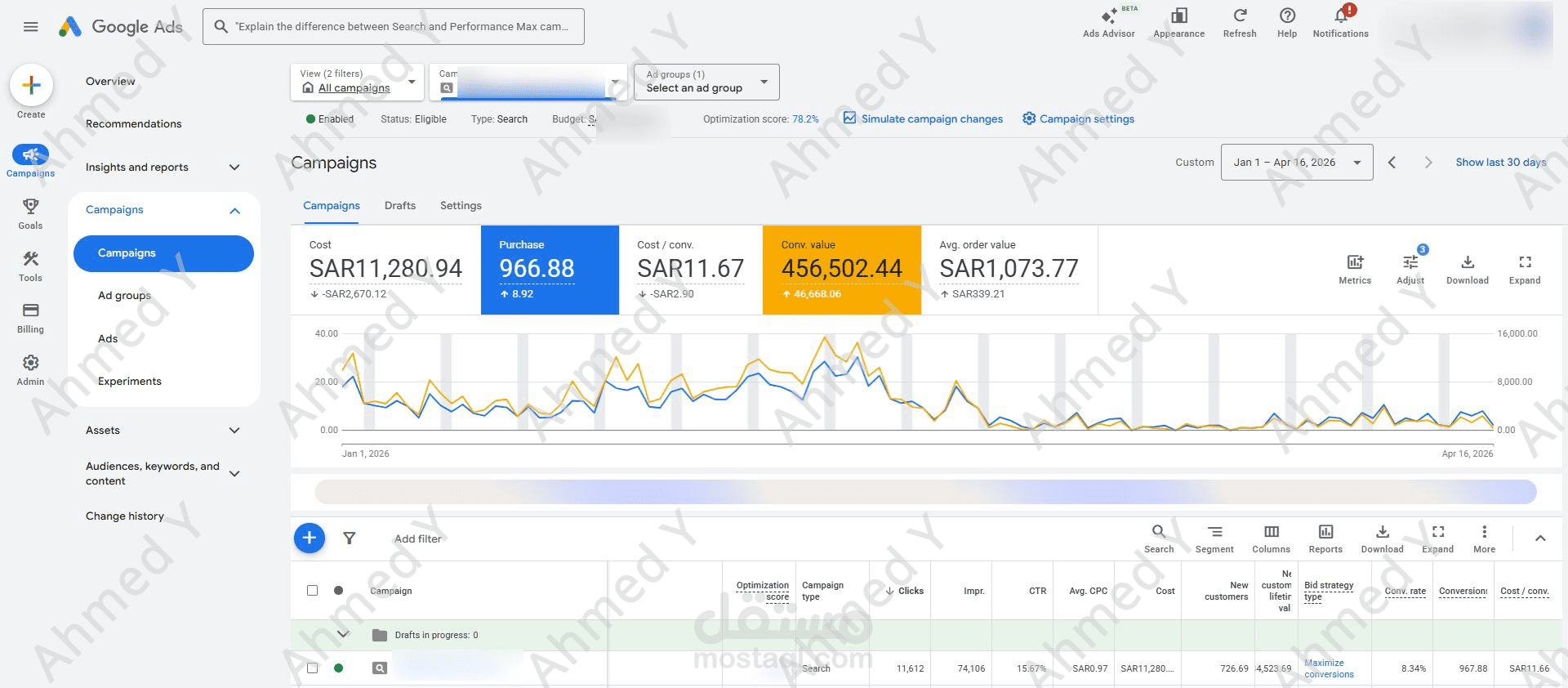Open the Maximize conversions bid strategy link
Screen dimensions: 1568x688
(1329, 668)
